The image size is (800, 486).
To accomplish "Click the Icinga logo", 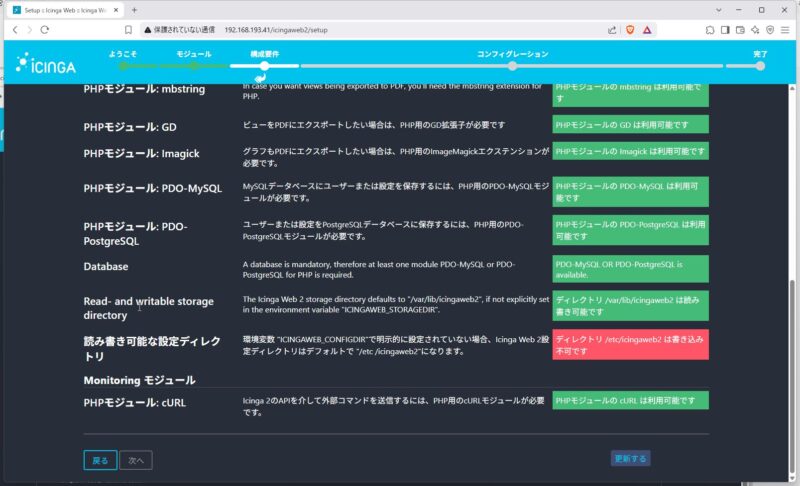I will coord(45,63).
